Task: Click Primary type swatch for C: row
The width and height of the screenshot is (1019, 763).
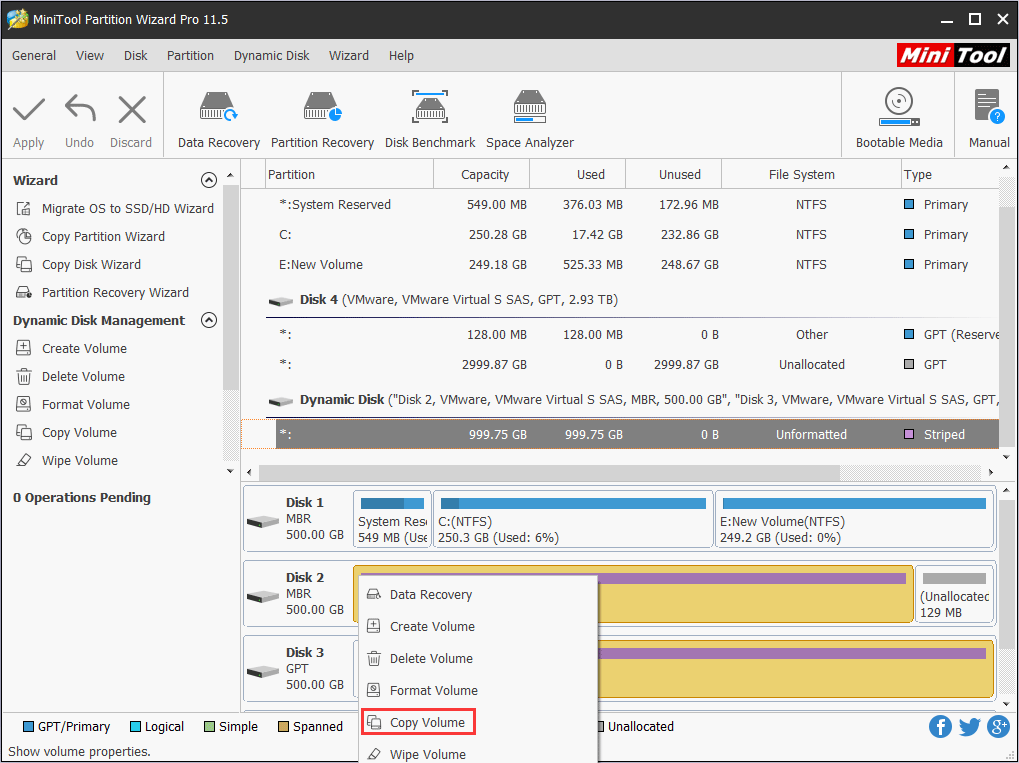Action: pos(909,234)
